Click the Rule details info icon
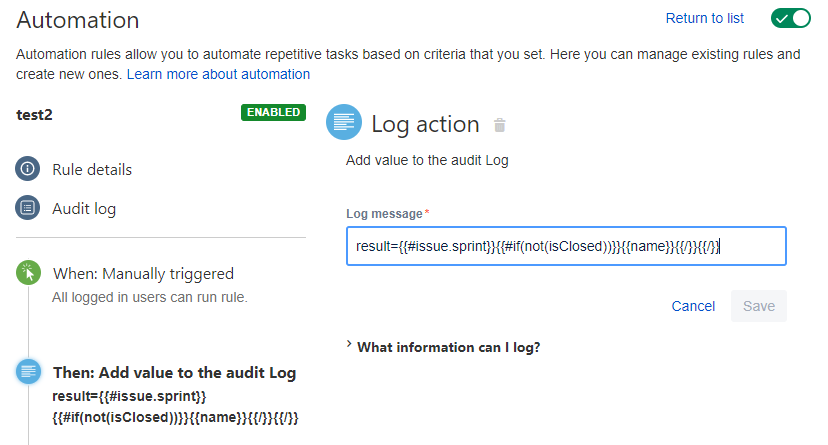Screen dimensions: 828x445 click(27, 169)
